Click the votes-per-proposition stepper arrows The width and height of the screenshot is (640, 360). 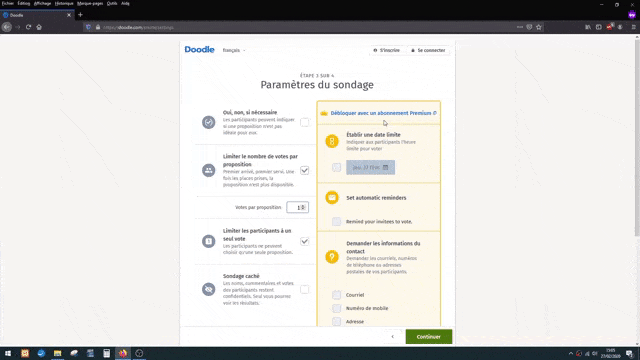click(303, 207)
